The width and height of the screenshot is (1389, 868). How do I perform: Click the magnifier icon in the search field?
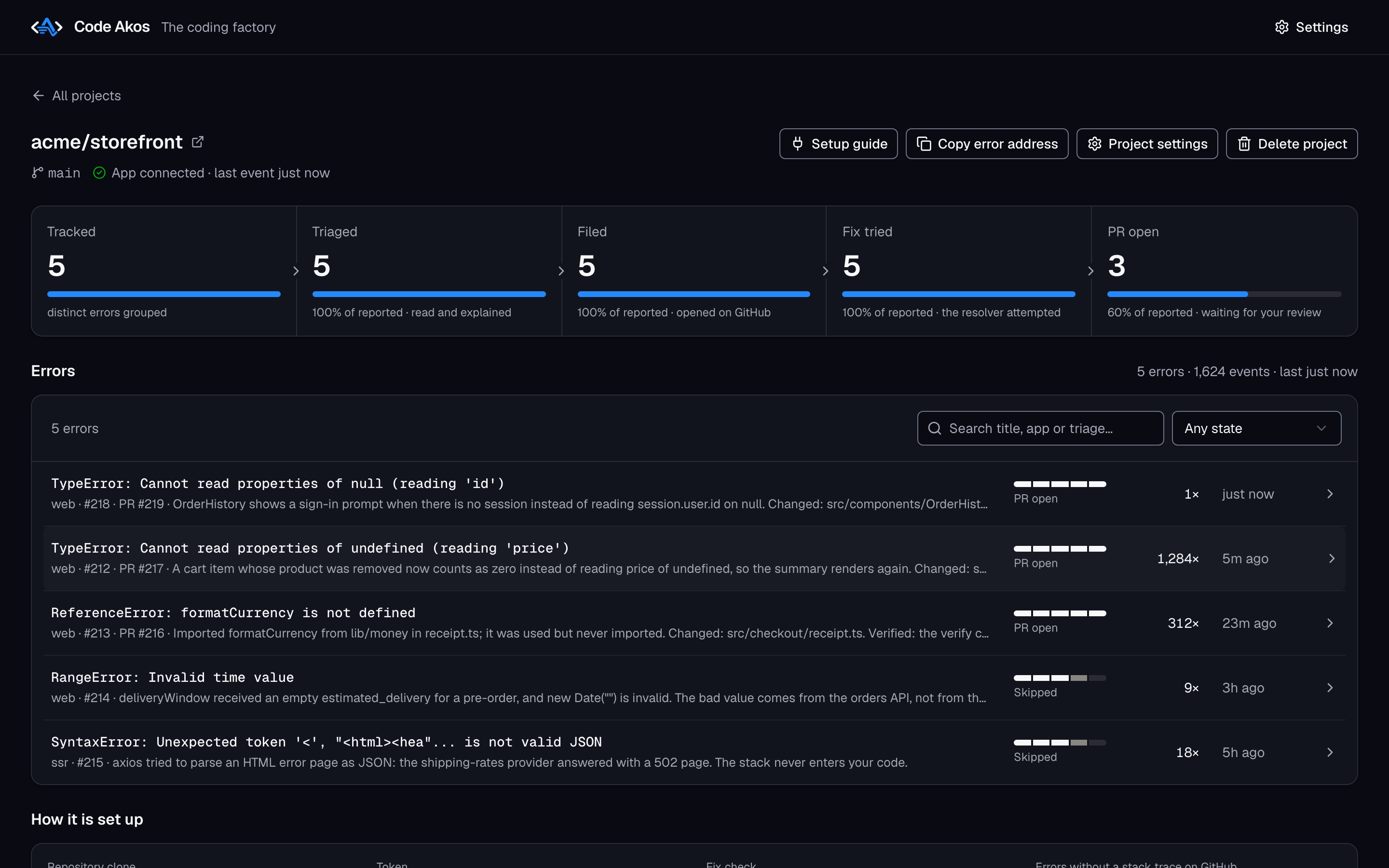tap(934, 428)
